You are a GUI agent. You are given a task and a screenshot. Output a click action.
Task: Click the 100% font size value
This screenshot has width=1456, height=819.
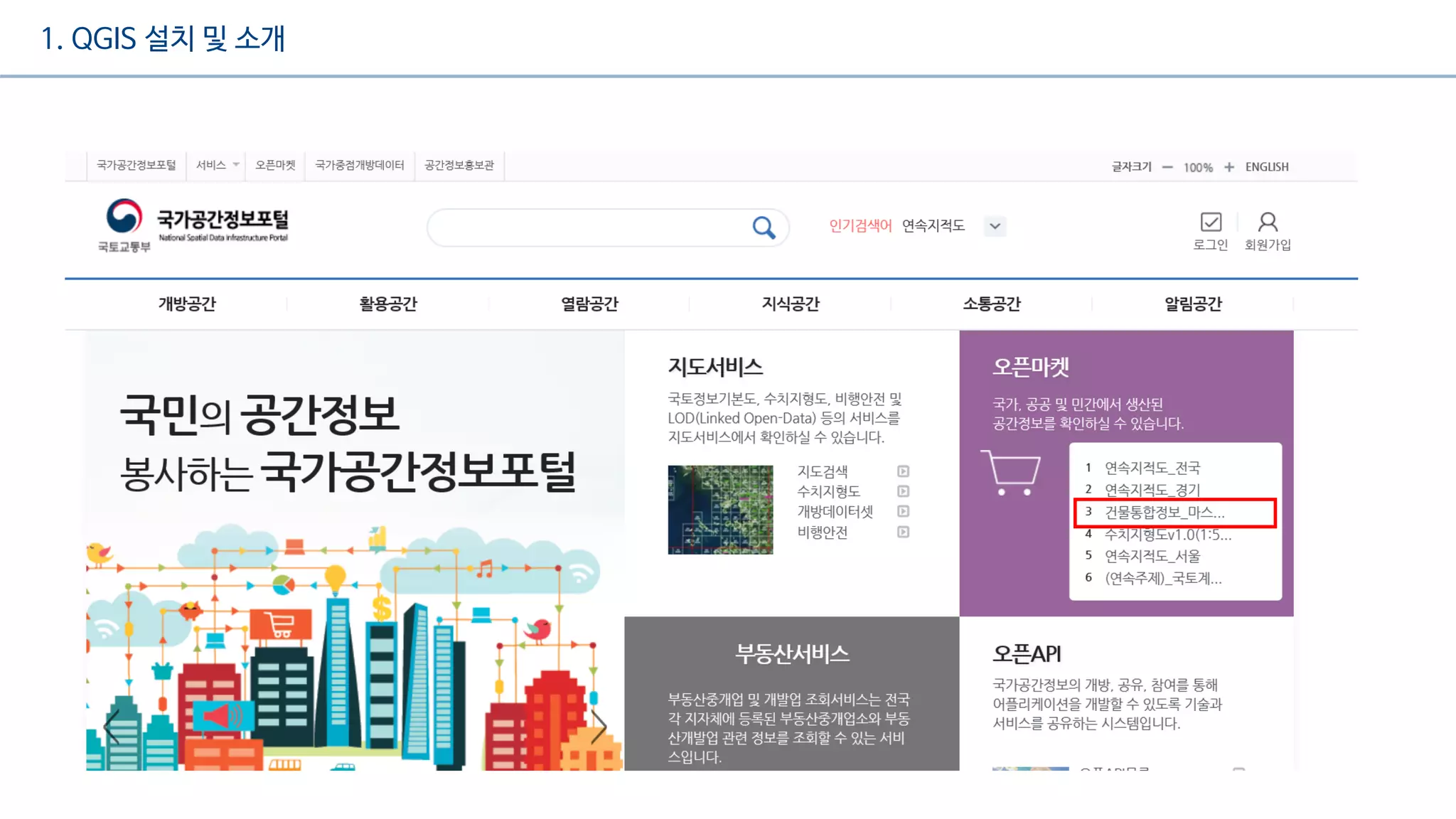point(1198,167)
